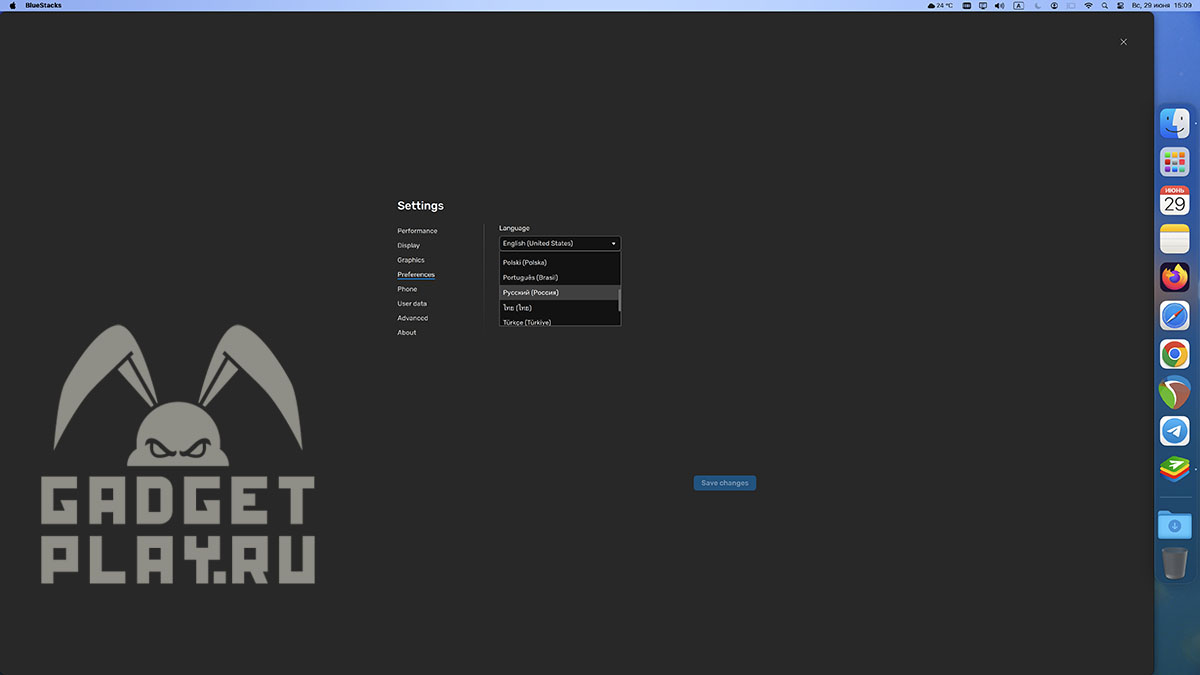Click the Wi-Fi status icon
Viewport: 1200px width, 675px height.
(x=1088, y=5)
